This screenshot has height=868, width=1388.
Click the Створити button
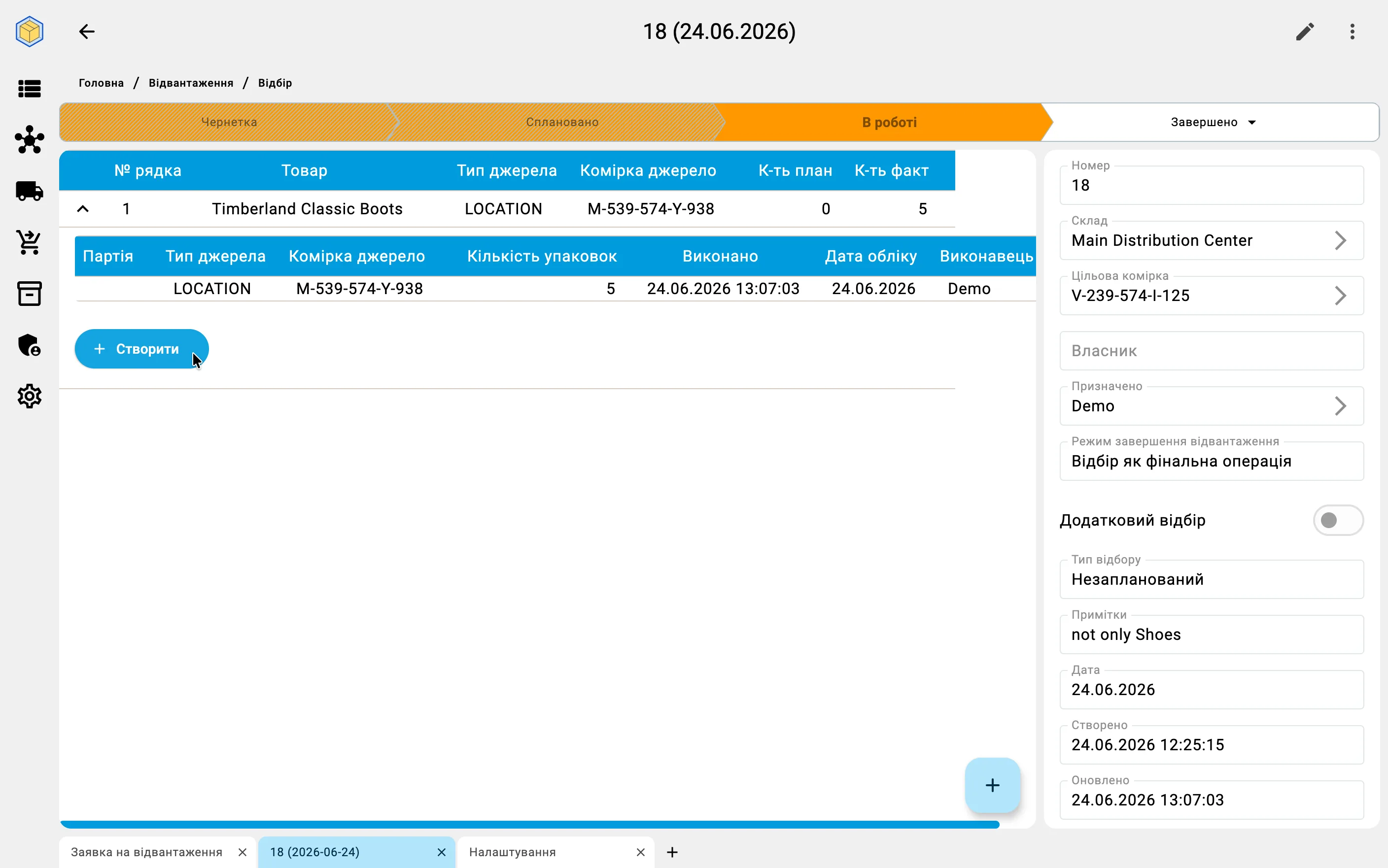click(x=141, y=348)
